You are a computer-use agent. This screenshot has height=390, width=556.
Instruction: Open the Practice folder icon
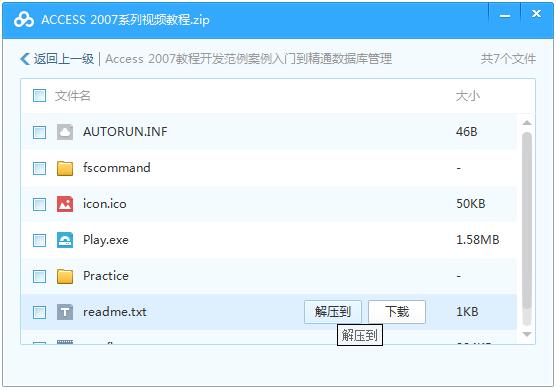pos(65,276)
